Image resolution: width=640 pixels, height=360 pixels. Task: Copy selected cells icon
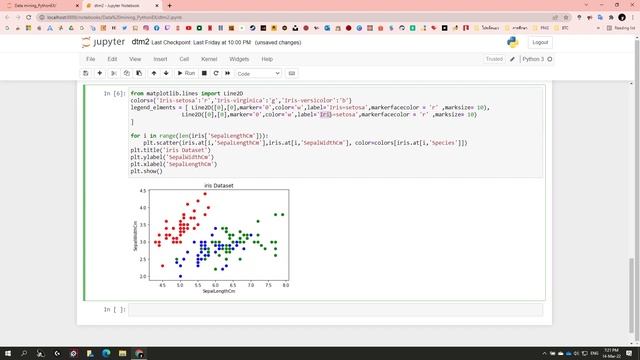pos(127,73)
